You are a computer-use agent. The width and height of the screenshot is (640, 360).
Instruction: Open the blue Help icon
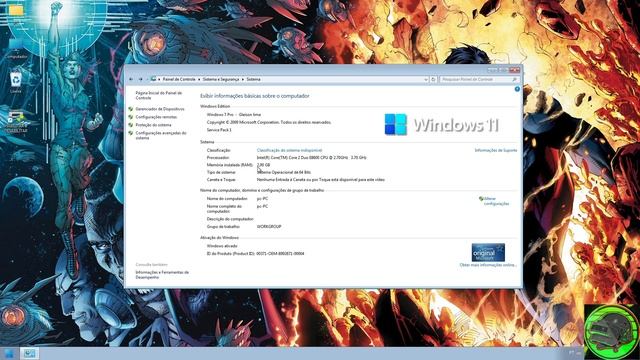[x=517, y=89]
